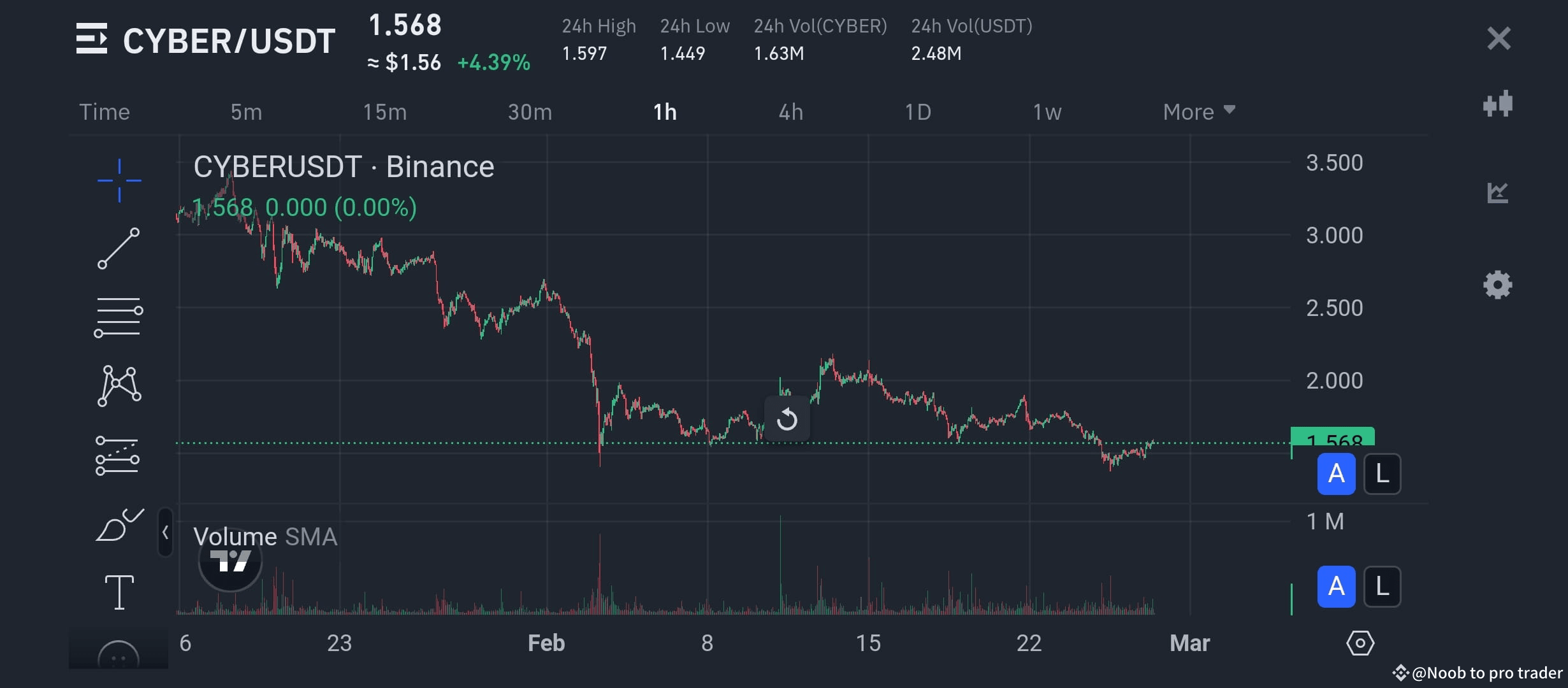Viewport: 1568px width, 688px height.
Task: Expand extra chart options arrow
Action: pos(1230,110)
